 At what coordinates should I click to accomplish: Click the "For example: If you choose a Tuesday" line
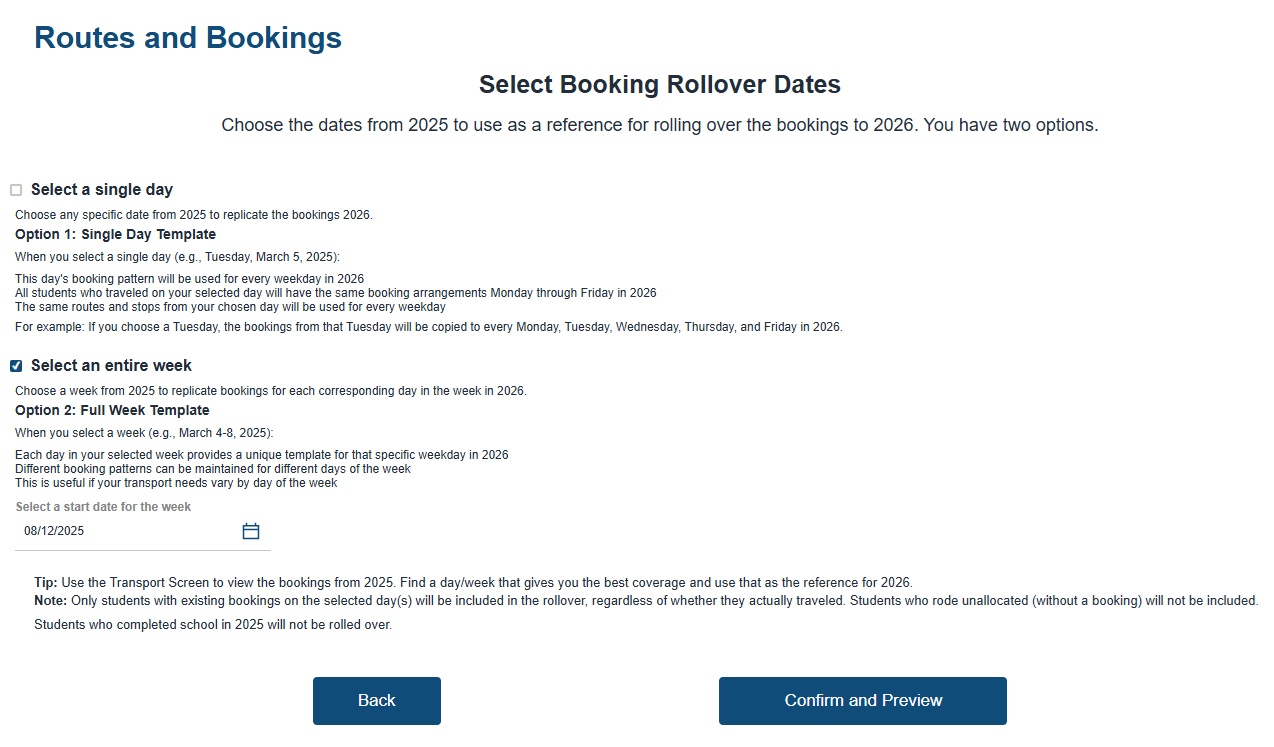tap(428, 327)
